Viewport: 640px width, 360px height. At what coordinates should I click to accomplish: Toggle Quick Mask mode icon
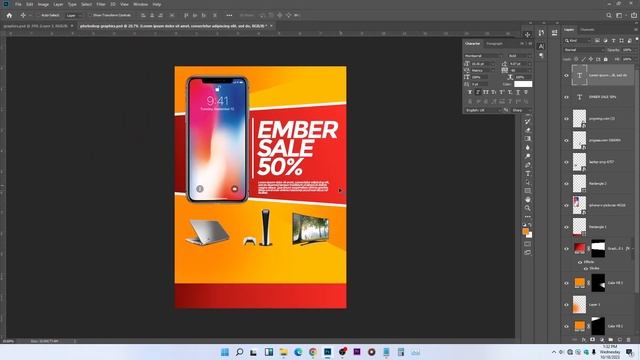[528, 244]
